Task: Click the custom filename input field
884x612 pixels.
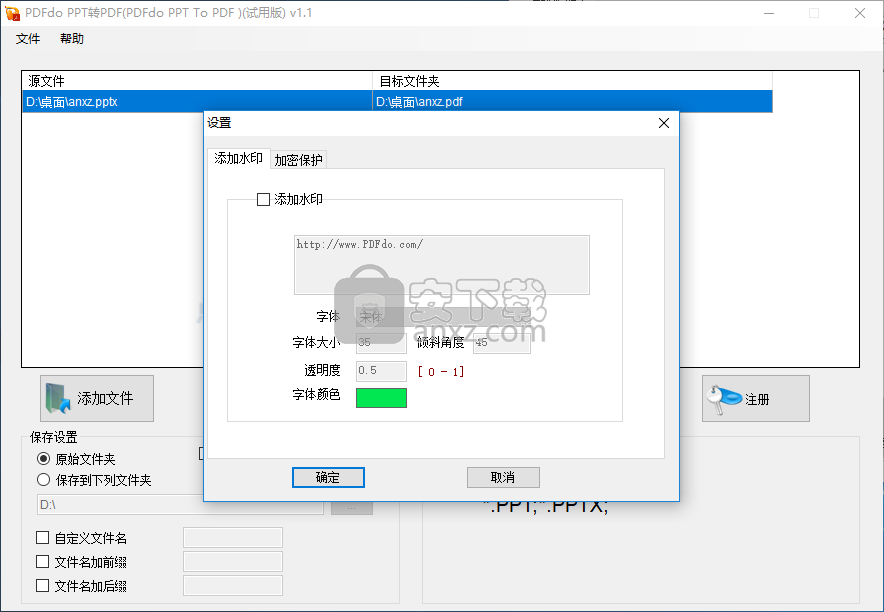Action: 233,538
